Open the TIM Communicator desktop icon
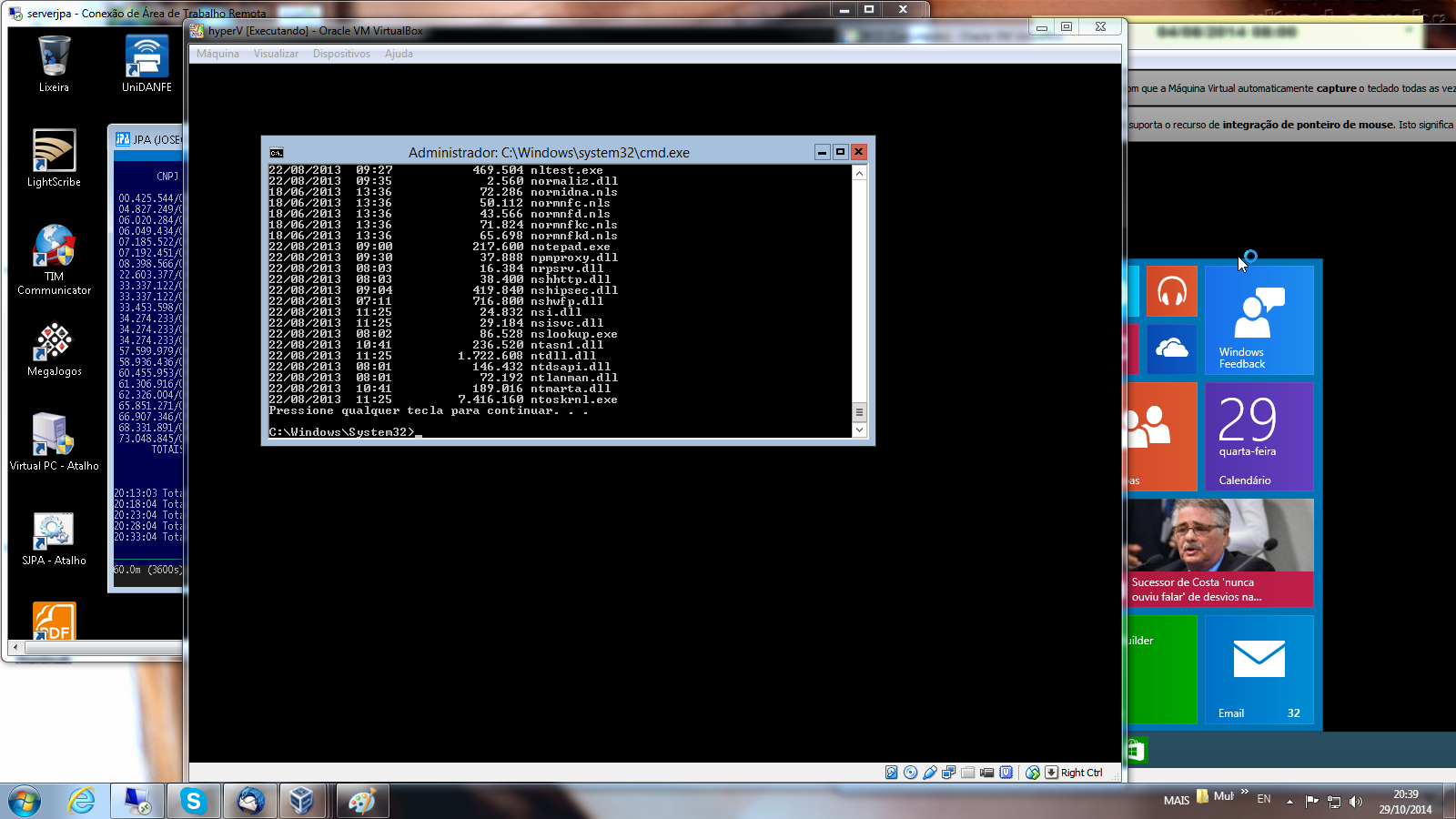 click(54, 259)
